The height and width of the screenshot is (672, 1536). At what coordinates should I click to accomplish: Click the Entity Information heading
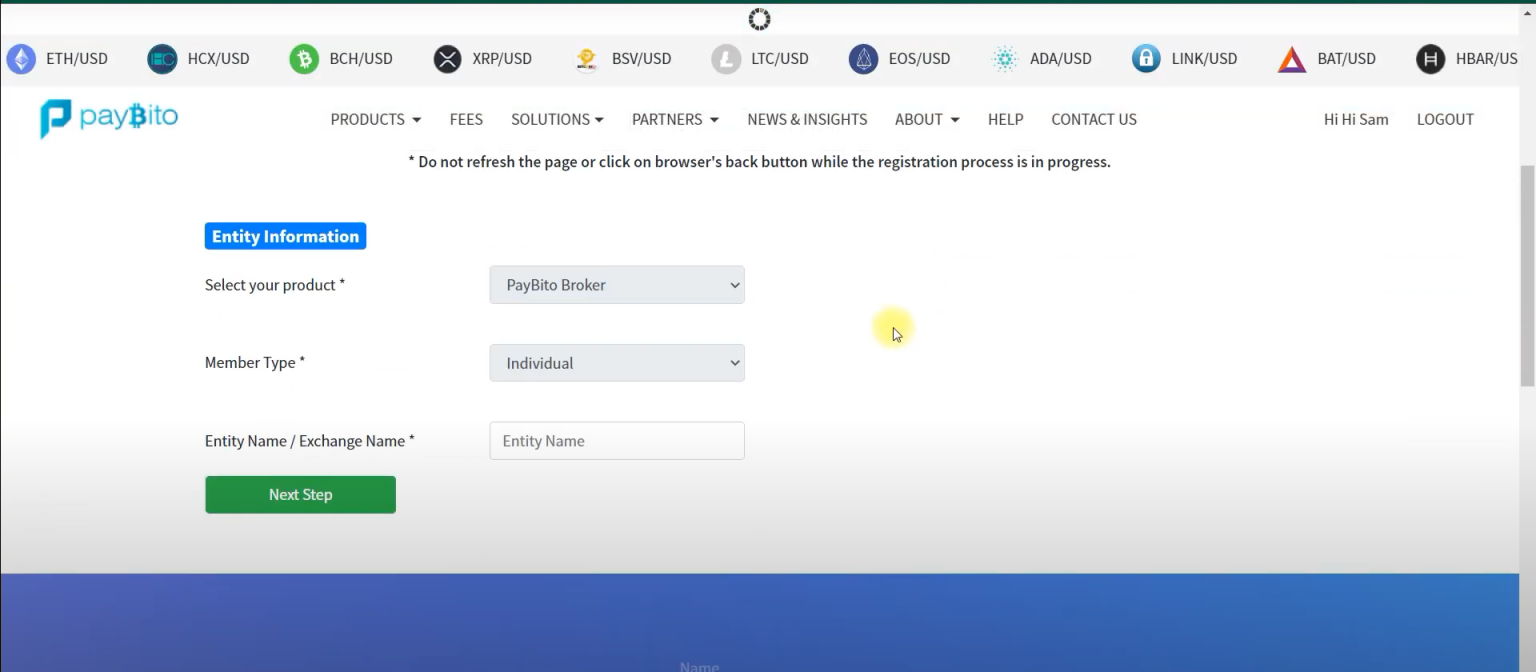pos(285,236)
